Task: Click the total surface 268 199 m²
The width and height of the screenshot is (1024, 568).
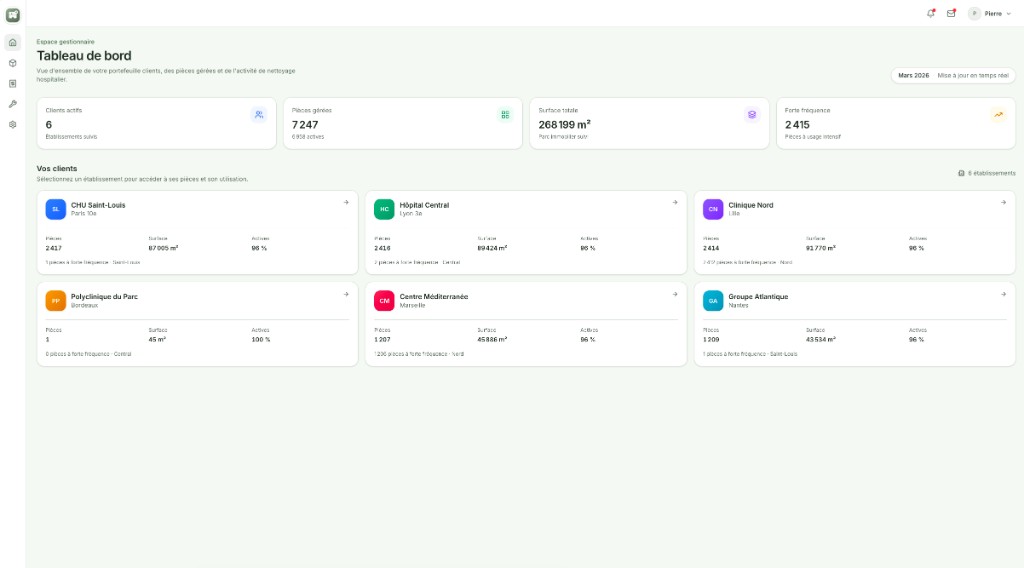Action: coord(564,125)
